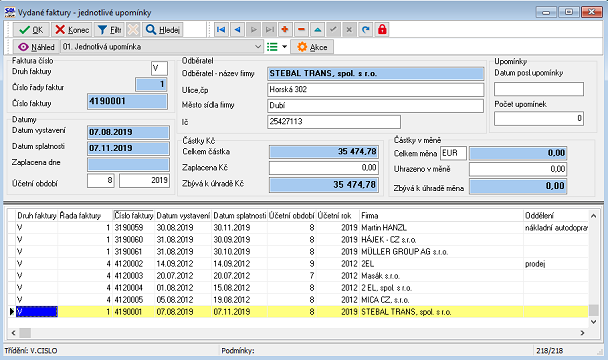Click the Druh faktury field

[x=159, y=69]
